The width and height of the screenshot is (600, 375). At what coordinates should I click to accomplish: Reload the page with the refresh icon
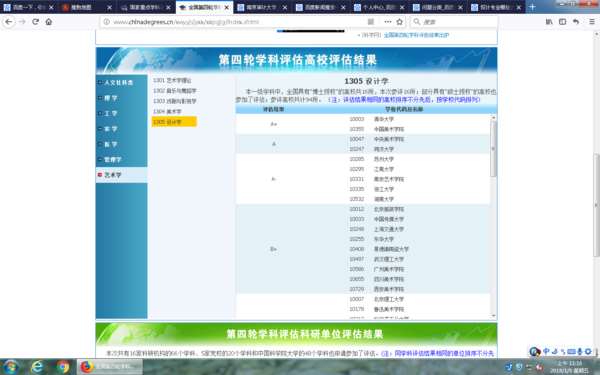(x=36, y=22)
